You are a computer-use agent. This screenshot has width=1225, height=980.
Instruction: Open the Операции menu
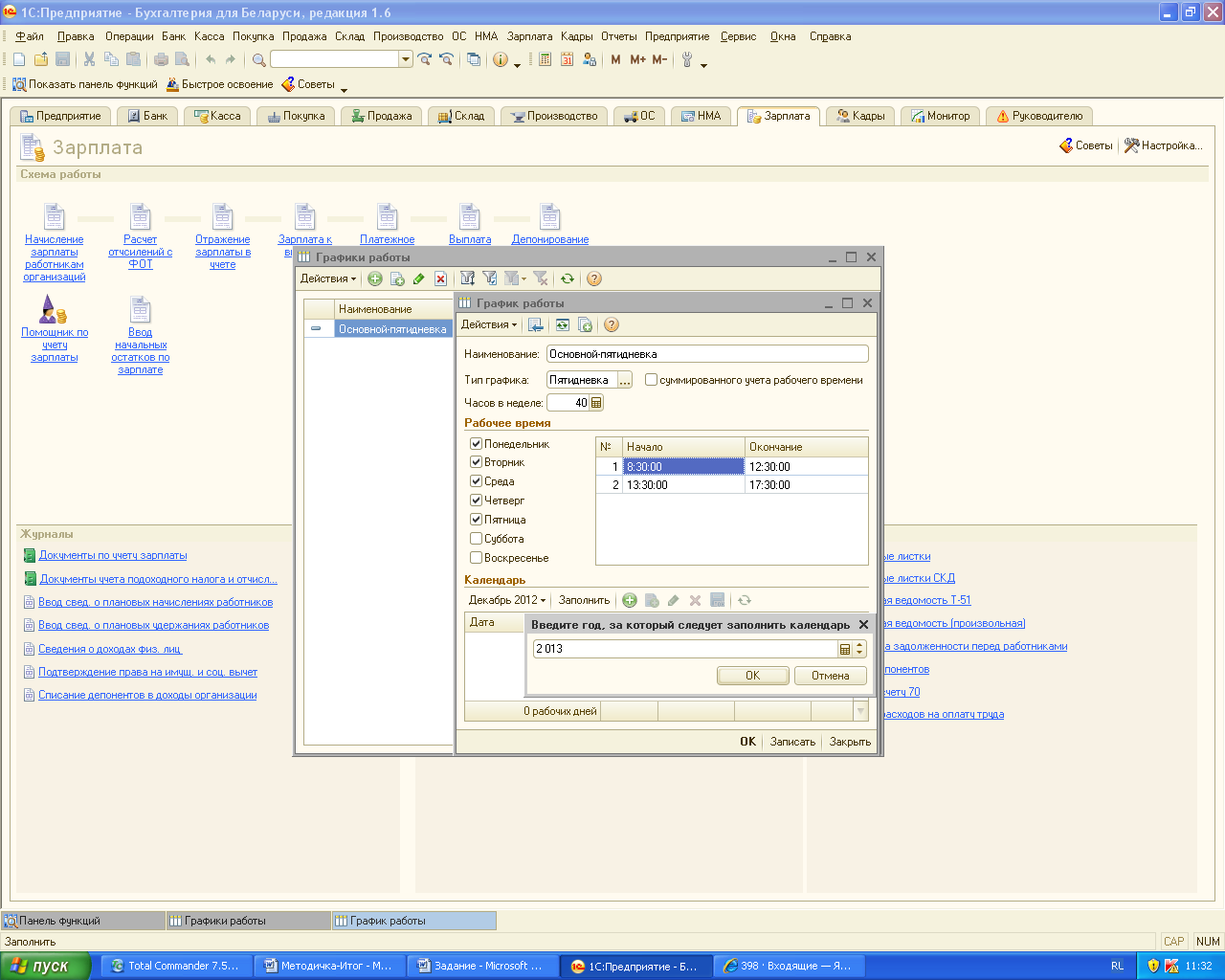129,36
